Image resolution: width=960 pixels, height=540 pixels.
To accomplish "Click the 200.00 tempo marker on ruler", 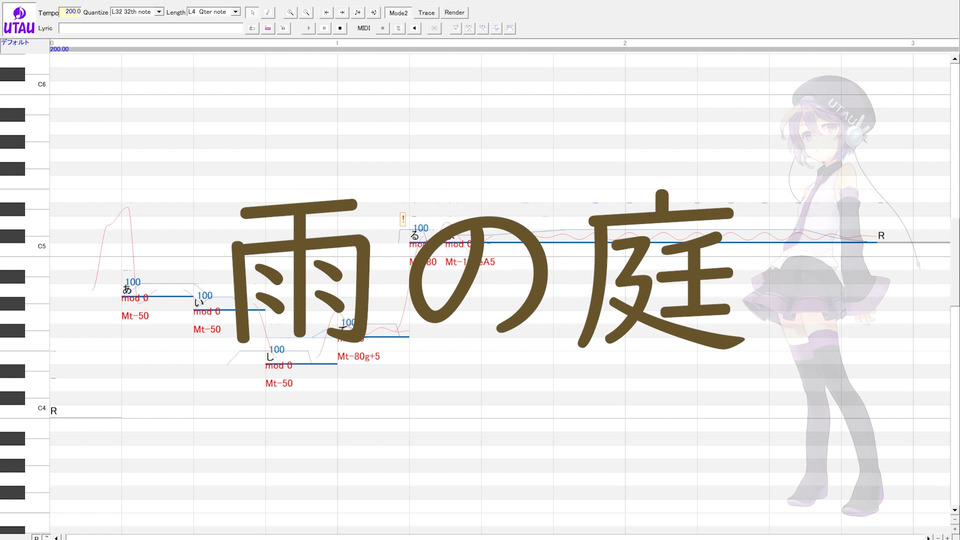I will [59, 49].
